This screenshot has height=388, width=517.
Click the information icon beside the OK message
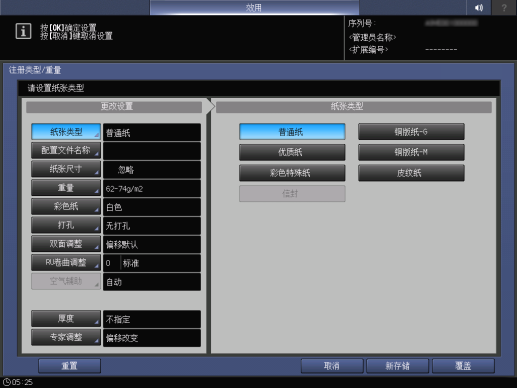[x=23, y=31]
